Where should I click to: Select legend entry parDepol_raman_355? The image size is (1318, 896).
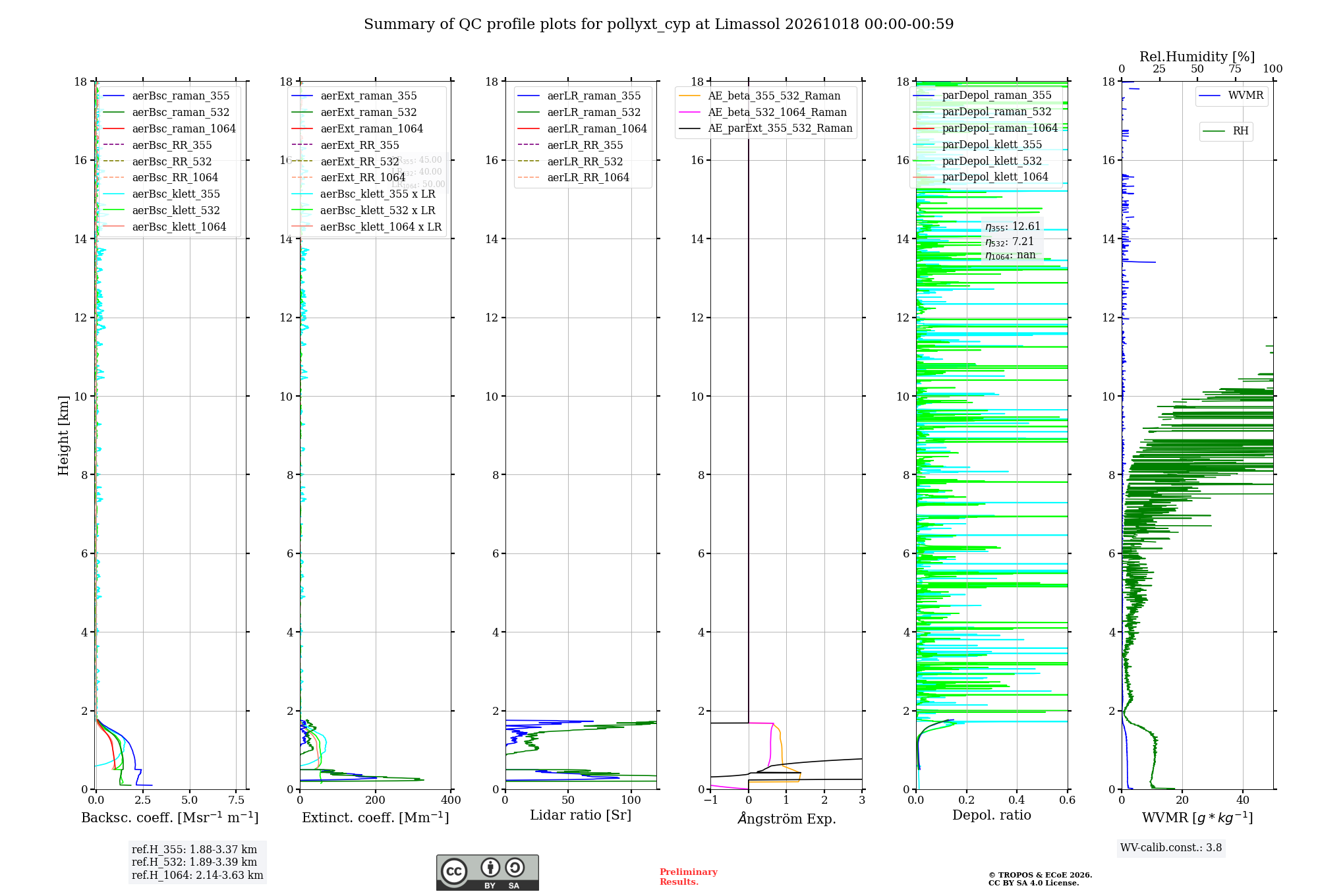[983, 96]
